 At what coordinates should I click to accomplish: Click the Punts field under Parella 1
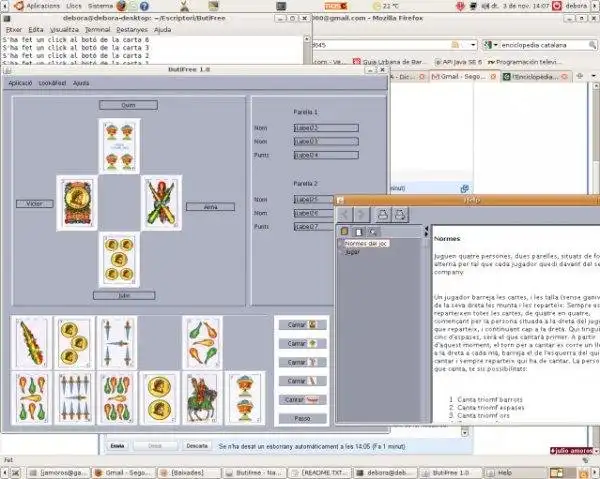click(326, 155)
